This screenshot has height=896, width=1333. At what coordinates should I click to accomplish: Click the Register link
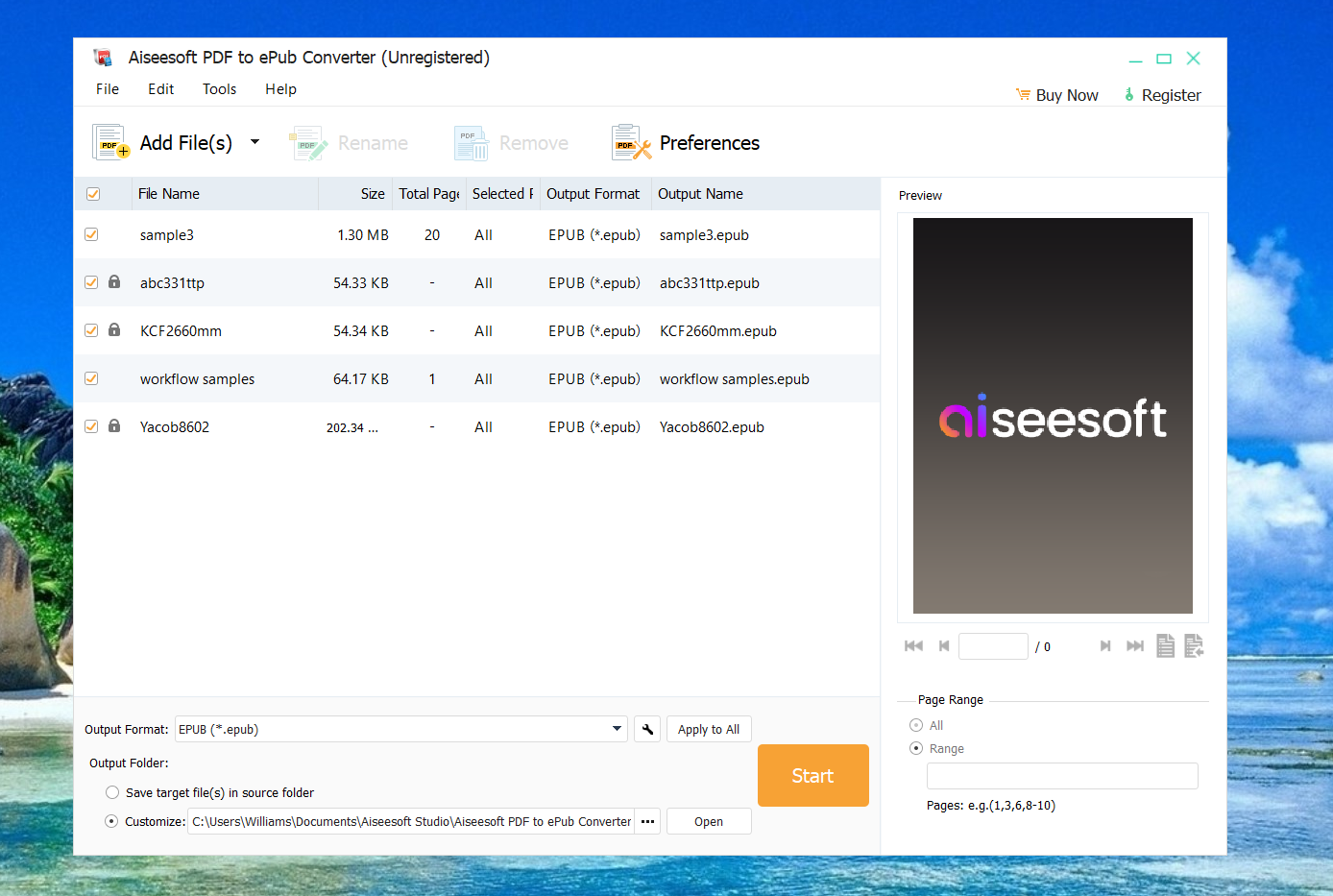[1163, 95]
